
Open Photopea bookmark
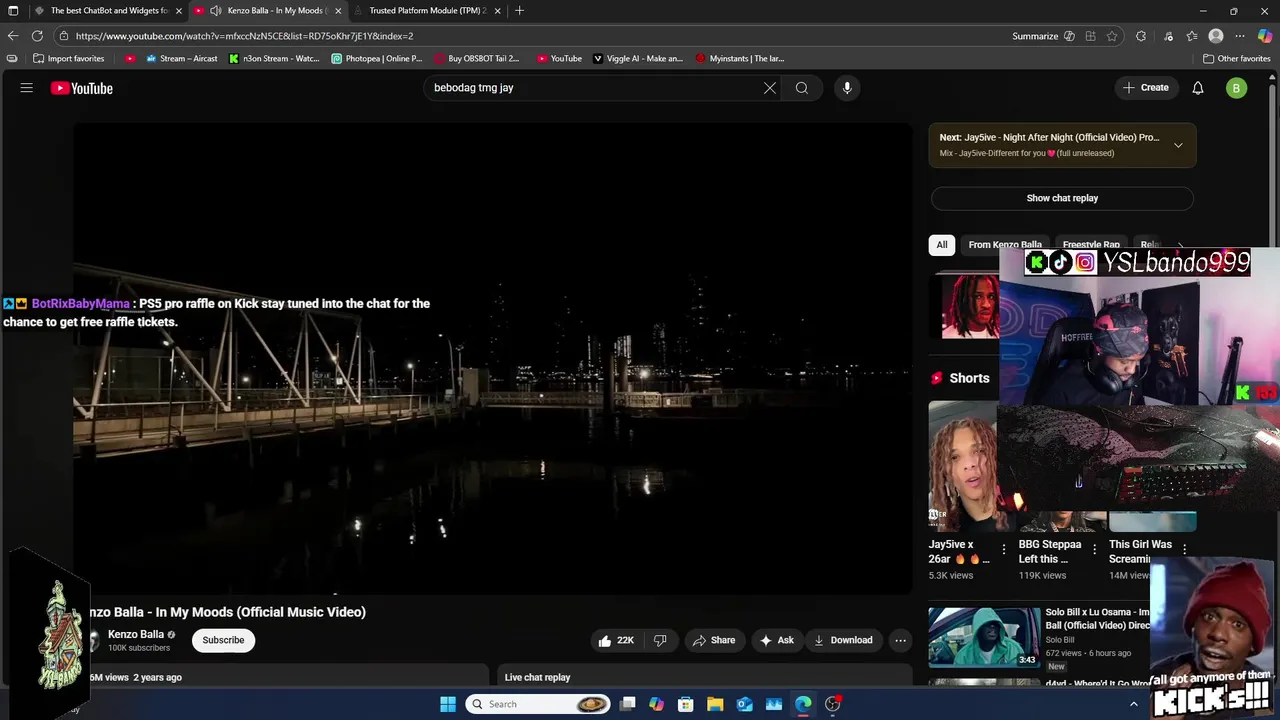click(377, 58)
